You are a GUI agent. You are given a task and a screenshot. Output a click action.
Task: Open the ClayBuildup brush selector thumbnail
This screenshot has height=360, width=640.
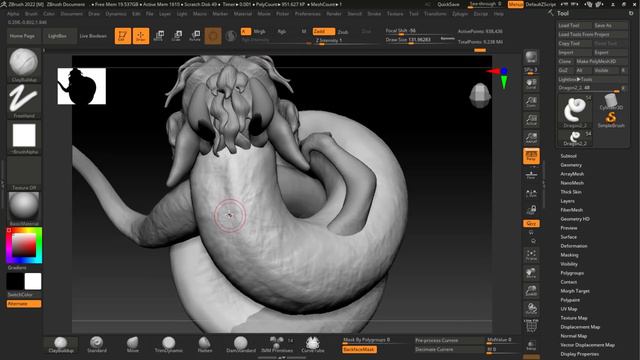click(x=24, y=65)
